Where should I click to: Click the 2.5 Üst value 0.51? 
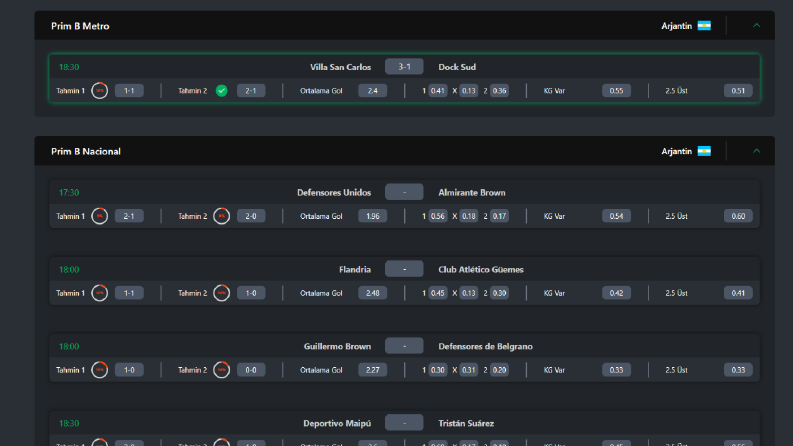point(738,91)
